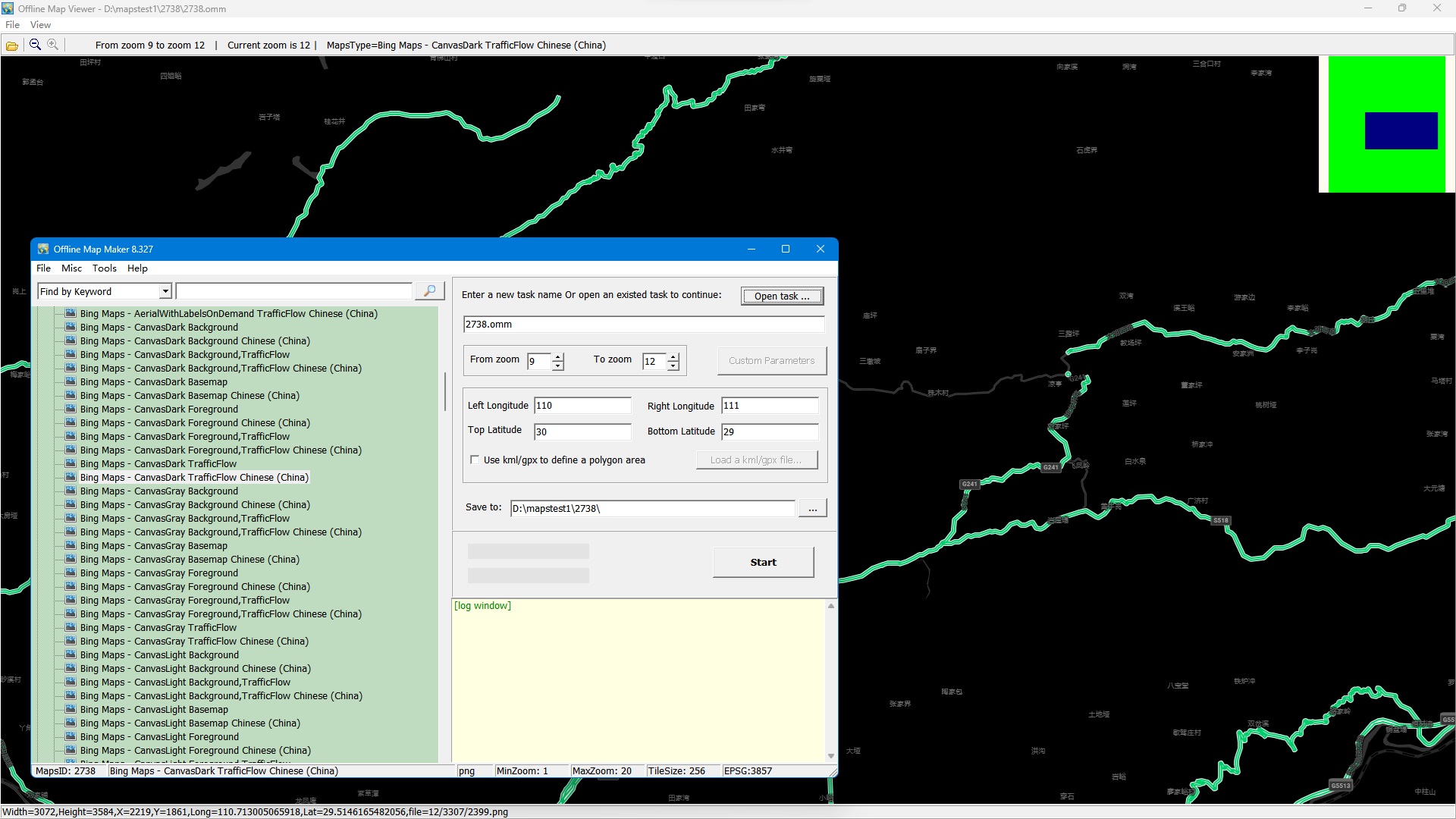Click icon beside CanvasLight Basemap row
The height and width of the screenshot is (819, 1456).
[x=71, y=709]
